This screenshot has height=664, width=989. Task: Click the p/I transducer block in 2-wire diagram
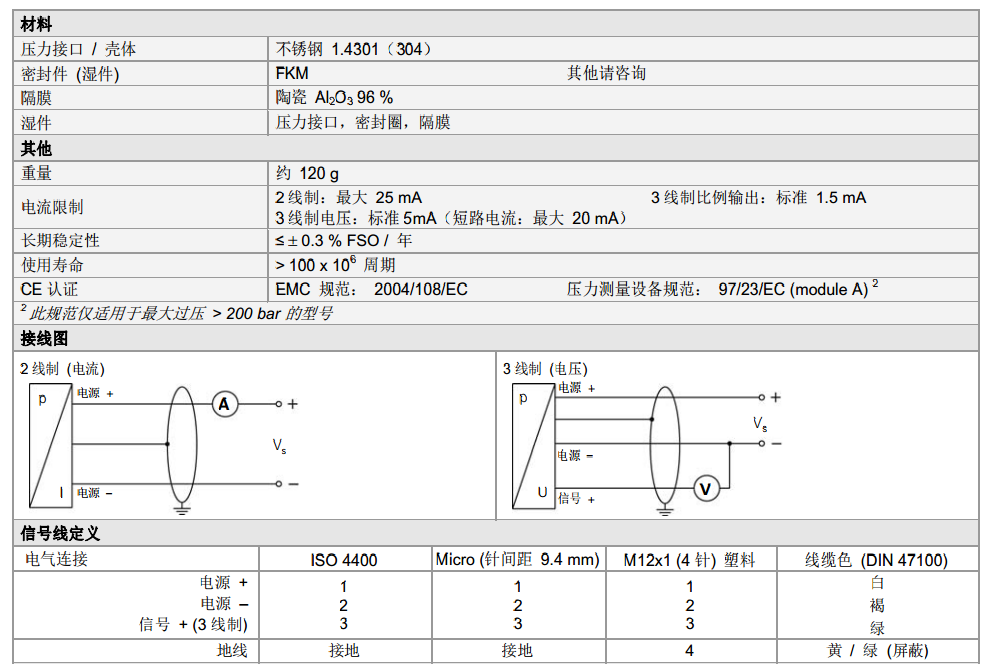tap(50, 445)
